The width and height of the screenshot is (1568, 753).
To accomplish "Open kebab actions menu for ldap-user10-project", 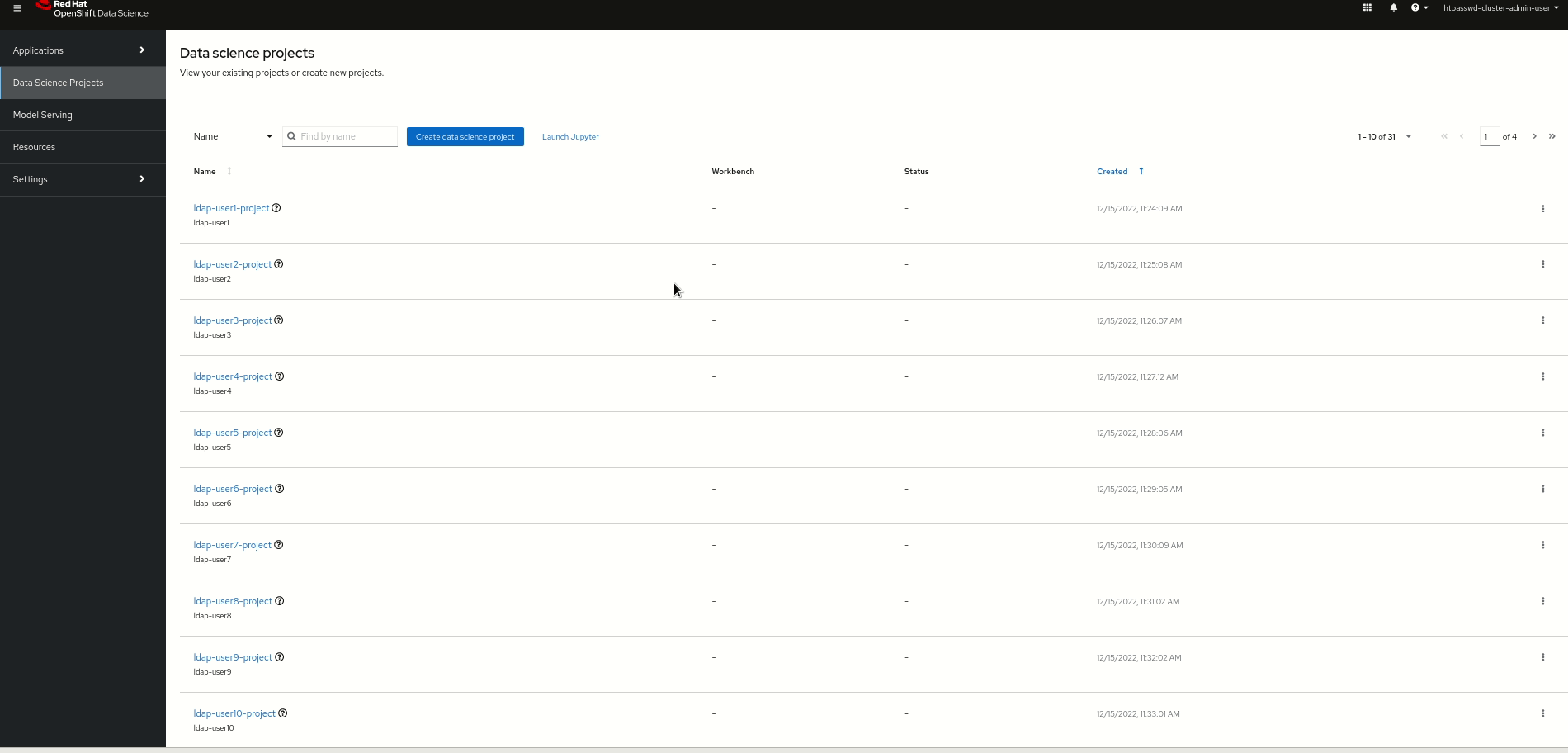I will tap(1543, 714).
